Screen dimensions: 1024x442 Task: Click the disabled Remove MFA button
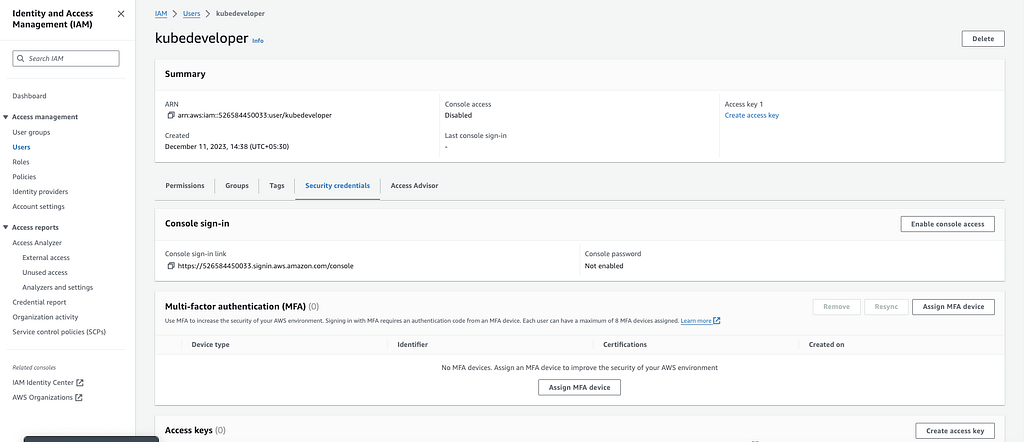point(837,307)
